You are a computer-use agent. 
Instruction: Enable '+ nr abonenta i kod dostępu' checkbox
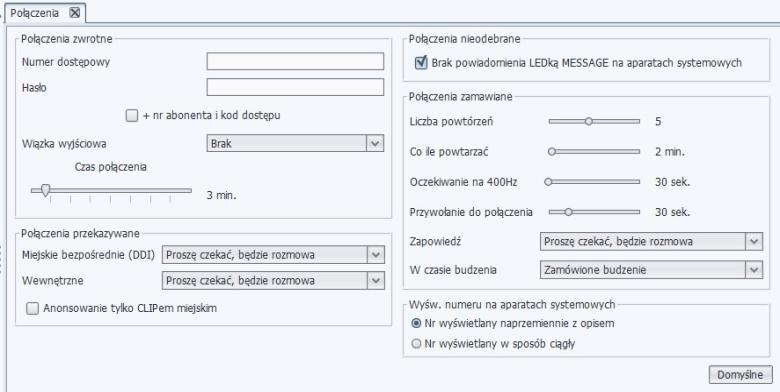point(132,115)
